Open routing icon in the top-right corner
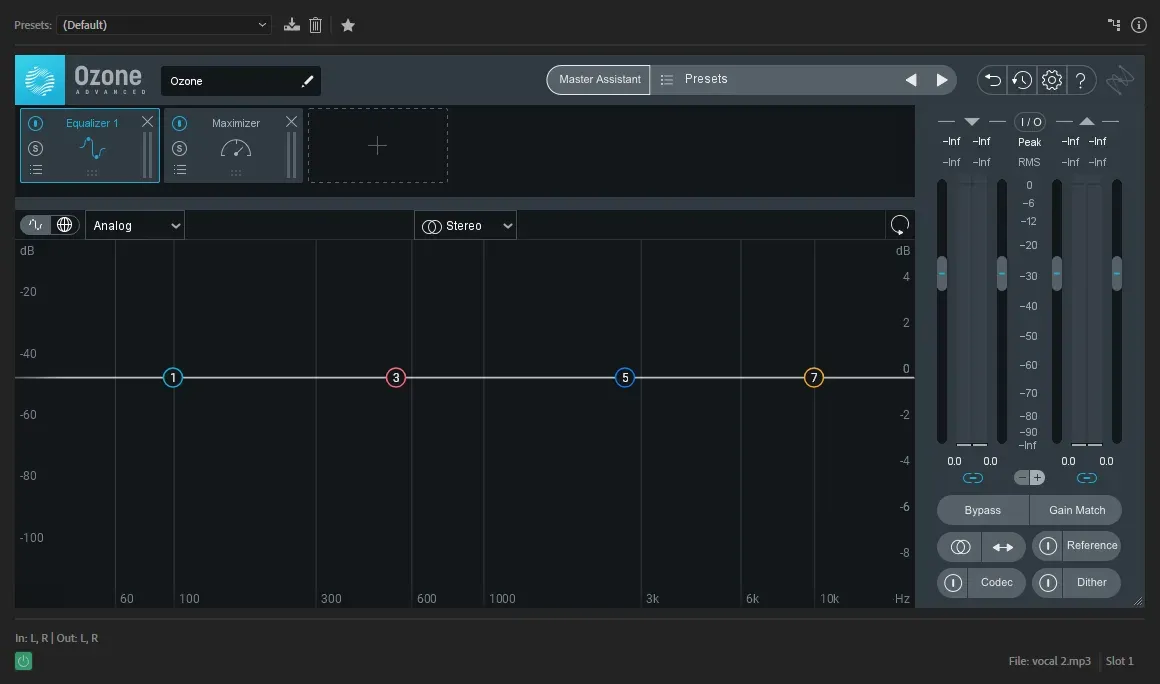The width and height of the screenshot is (1160, 684). point(1114,25)
